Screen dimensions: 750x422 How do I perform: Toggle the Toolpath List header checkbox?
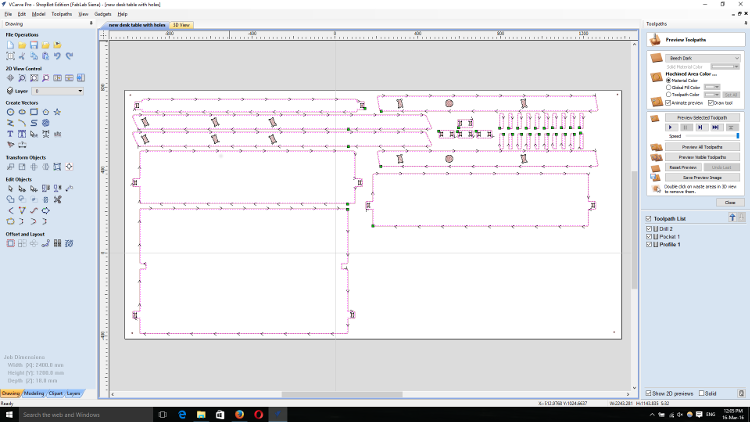649,219
